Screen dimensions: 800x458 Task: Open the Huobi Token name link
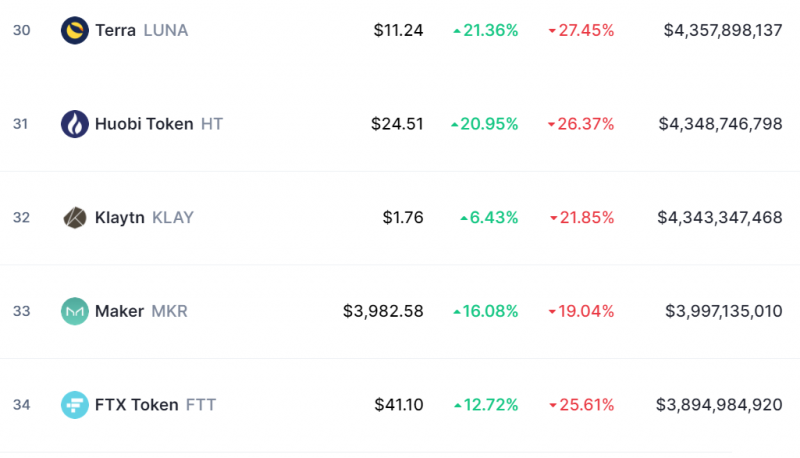(x=144, y=124)
